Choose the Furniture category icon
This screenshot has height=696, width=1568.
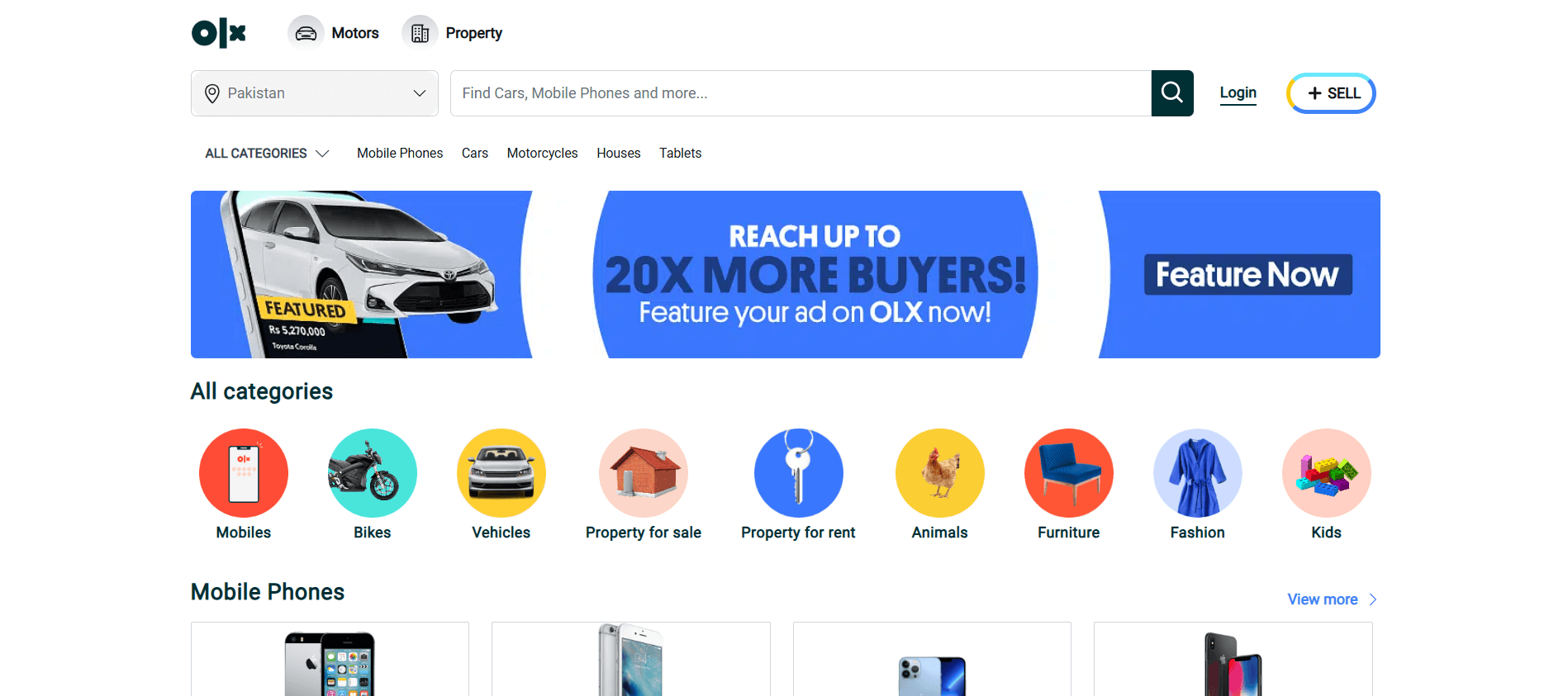(x=1069, y=473)
